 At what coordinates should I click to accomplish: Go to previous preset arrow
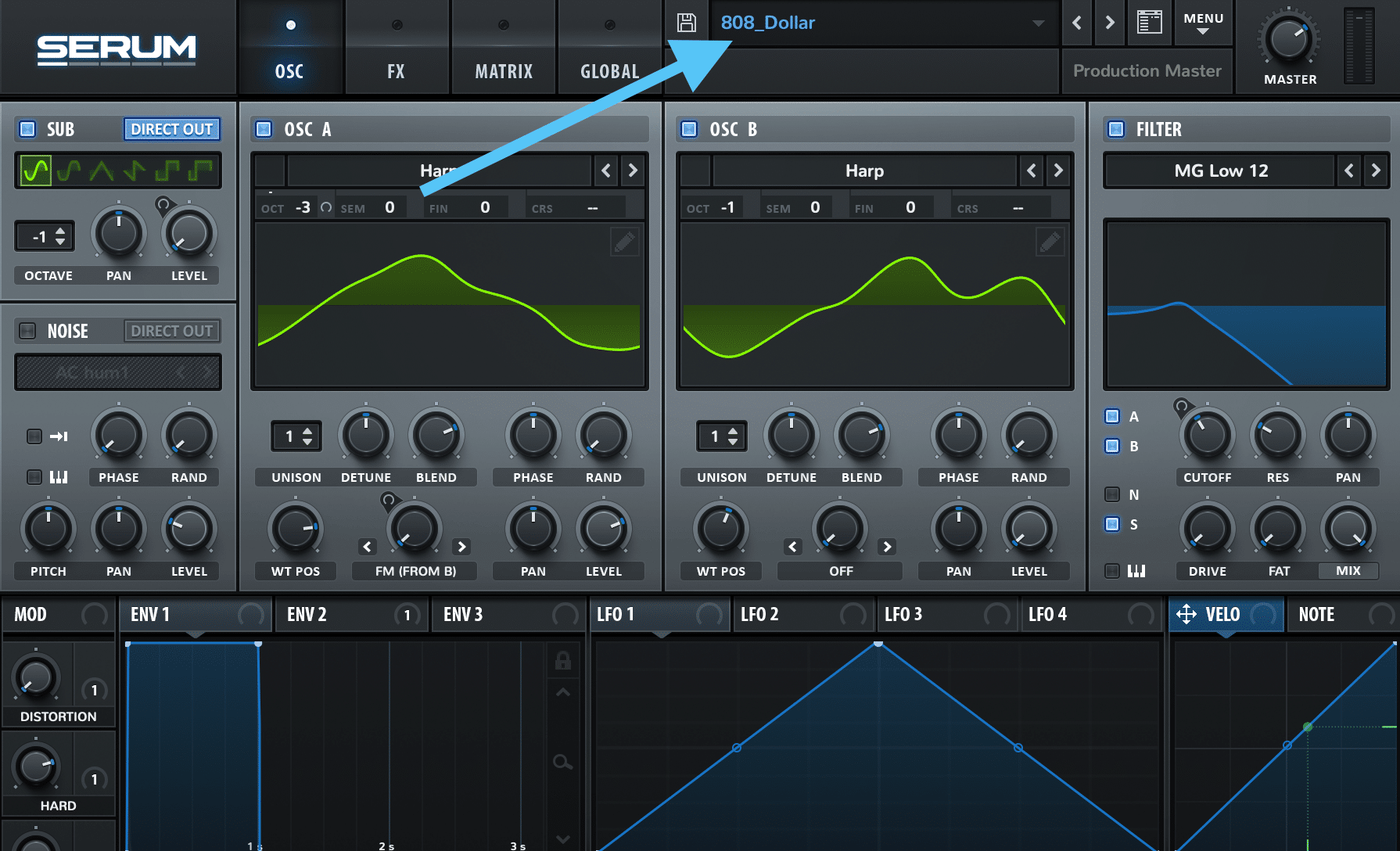(x=1077, y=23)
